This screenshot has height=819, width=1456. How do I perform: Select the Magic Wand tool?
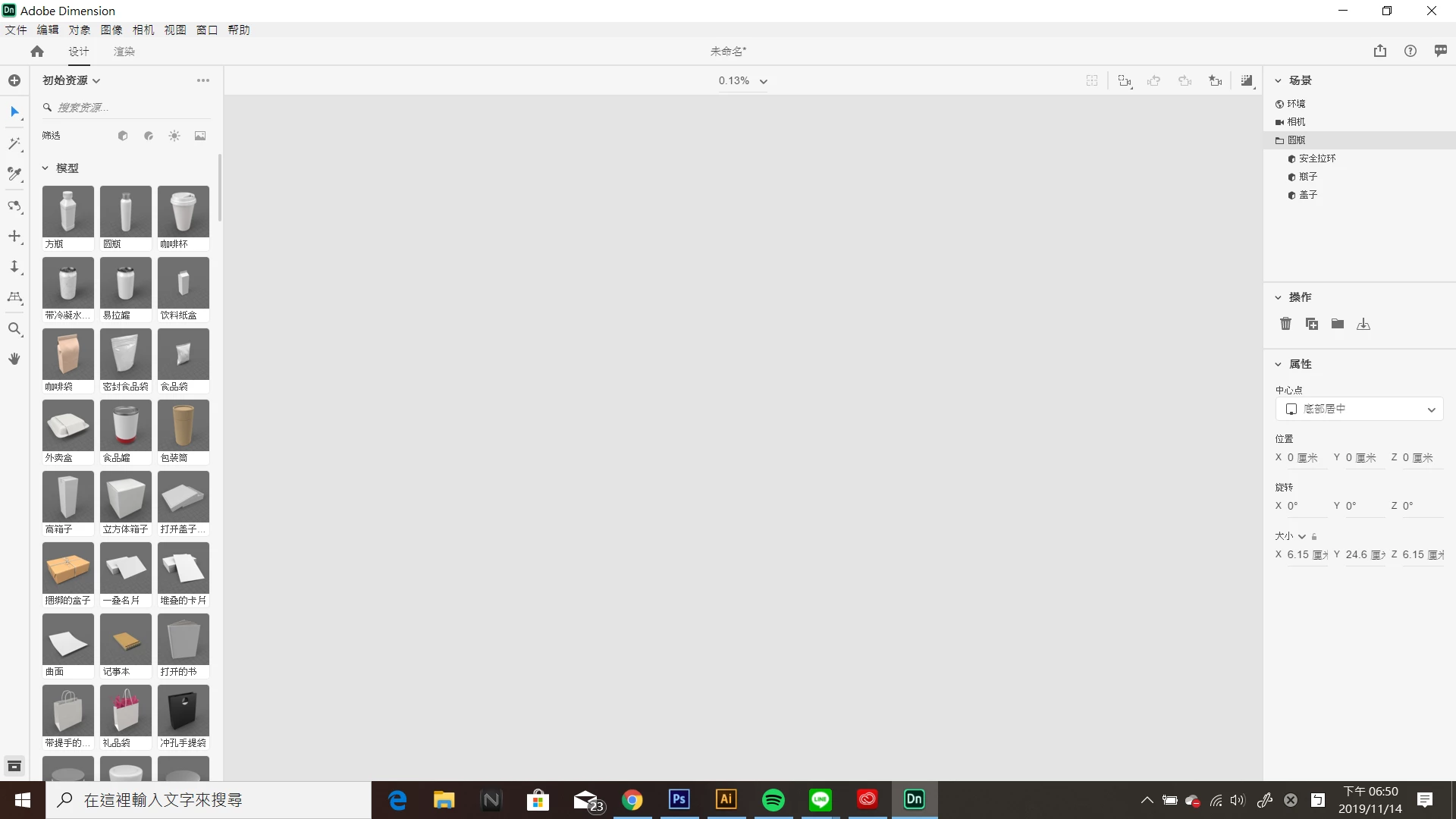point(14,143)
